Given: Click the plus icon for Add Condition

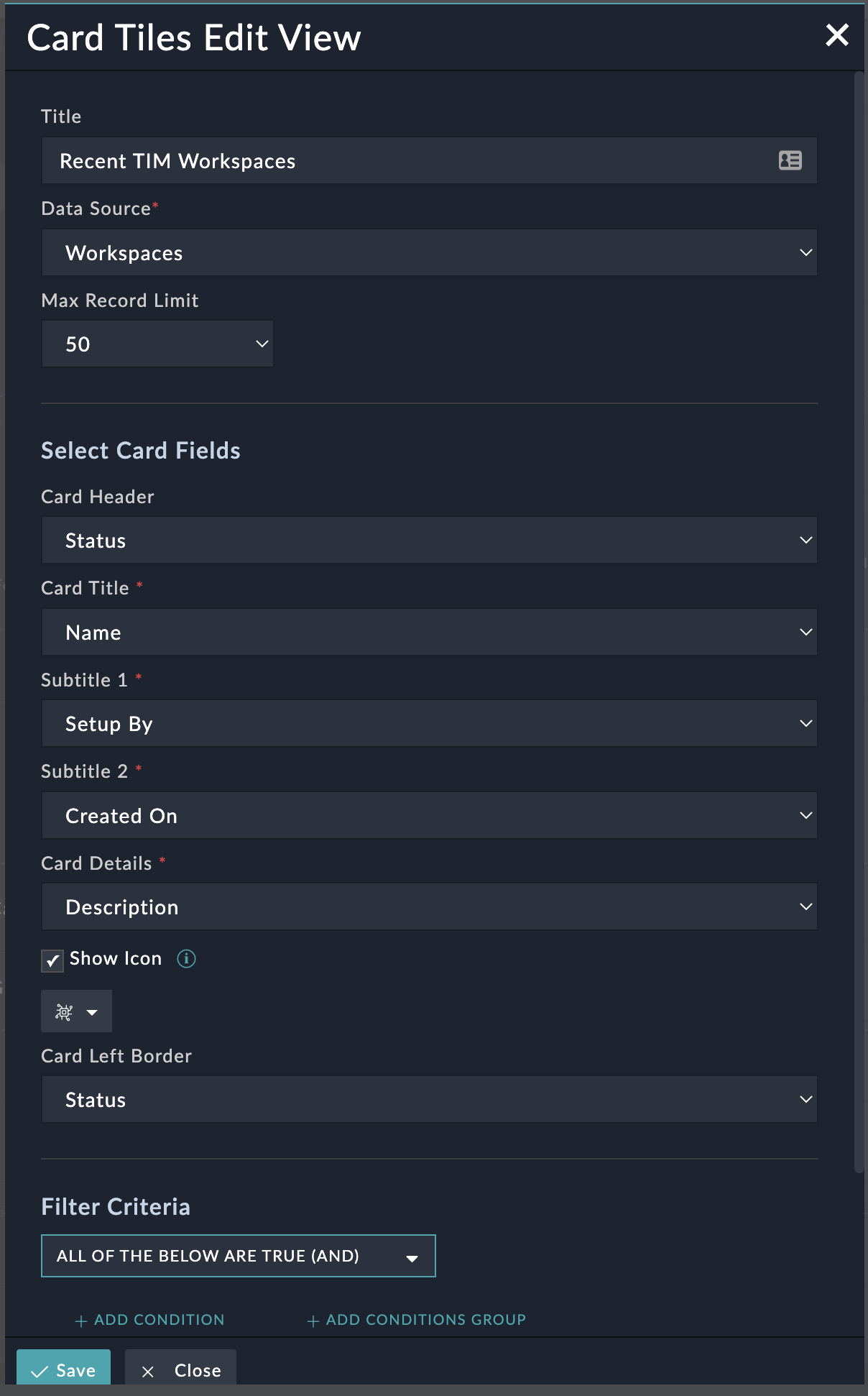Looking at the screenshot, I should (x=81, y=1321).
